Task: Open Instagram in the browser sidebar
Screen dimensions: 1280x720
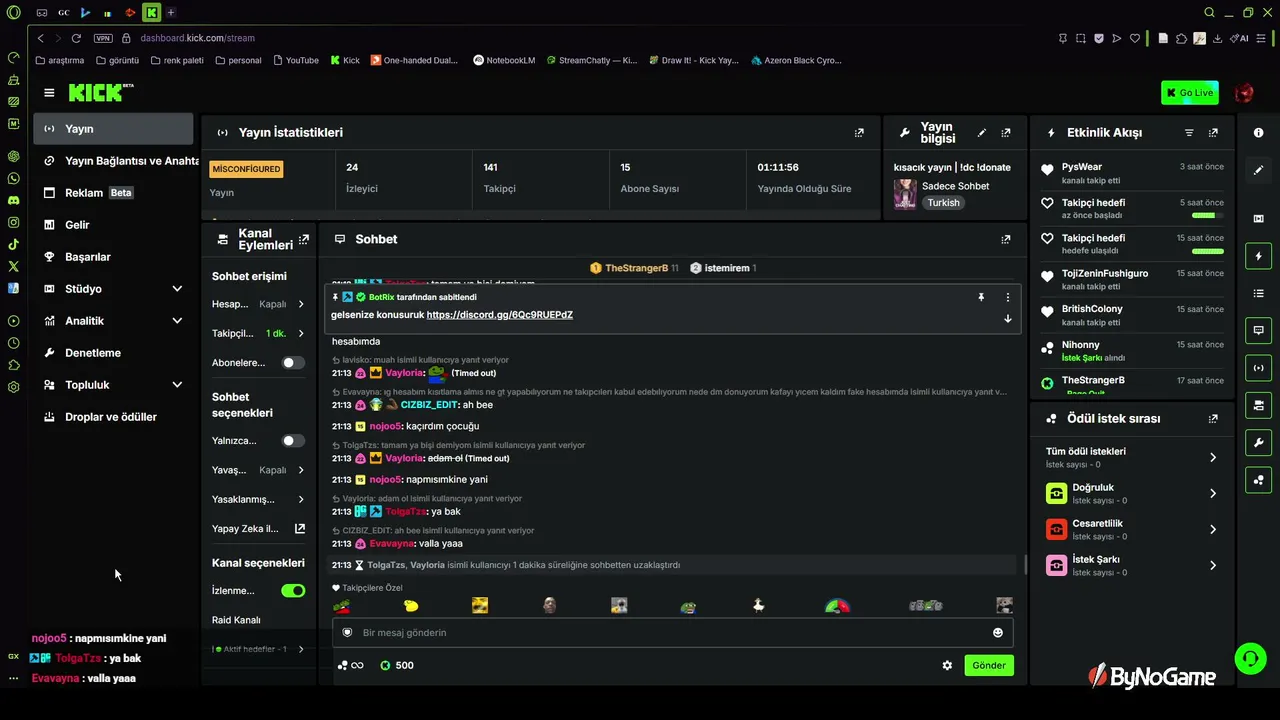Action: coord(13,222)
